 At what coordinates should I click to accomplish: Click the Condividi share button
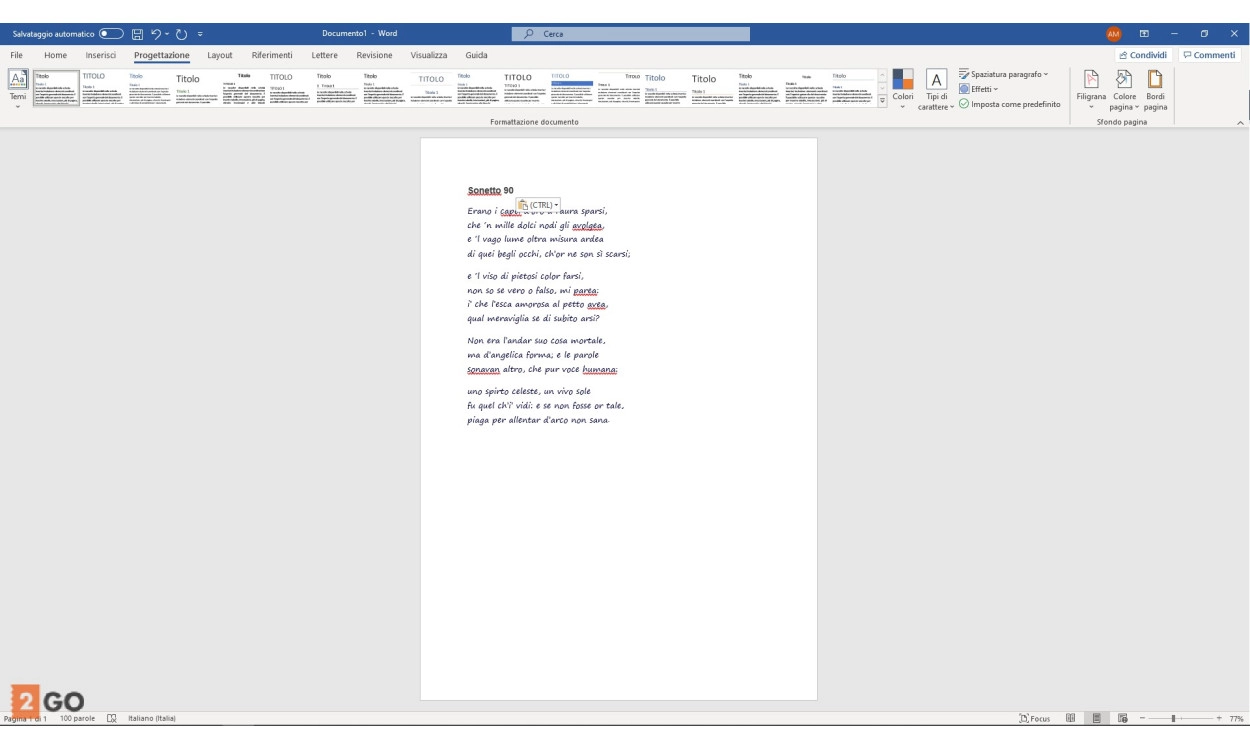tap(1143, 56)
